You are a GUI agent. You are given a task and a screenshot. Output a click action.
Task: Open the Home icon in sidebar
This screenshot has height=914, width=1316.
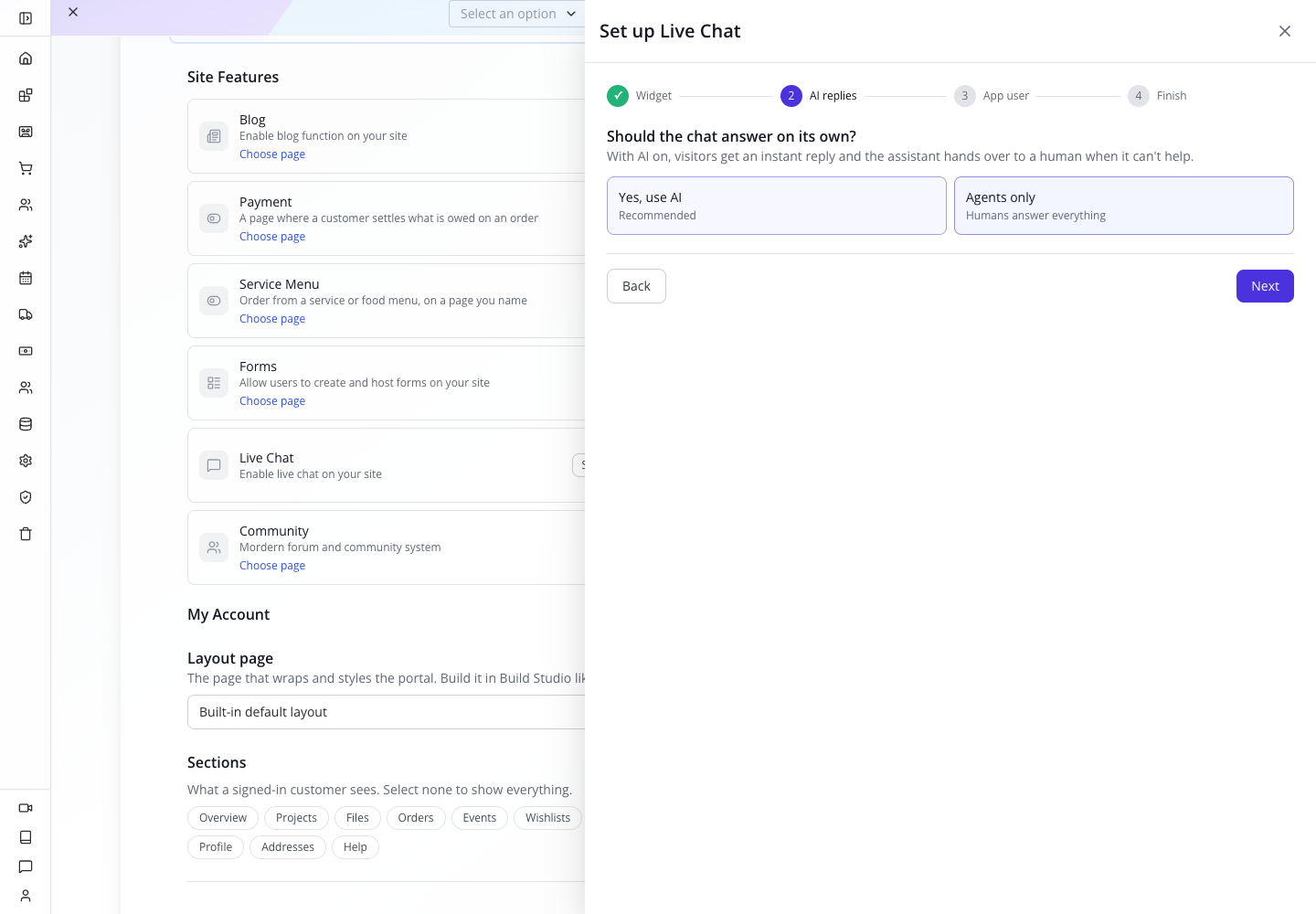(x=26, y=58)
